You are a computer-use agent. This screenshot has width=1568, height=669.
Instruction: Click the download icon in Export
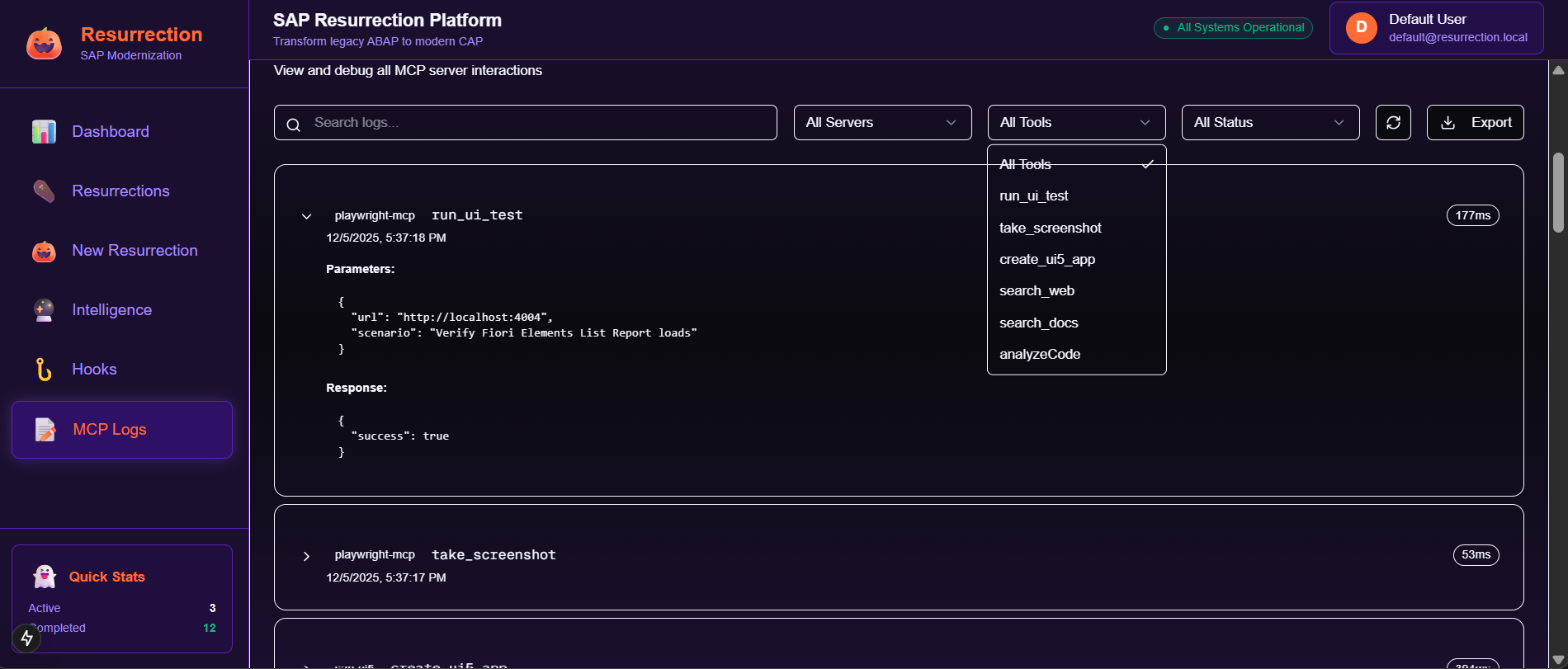(x=1448, y=122)
